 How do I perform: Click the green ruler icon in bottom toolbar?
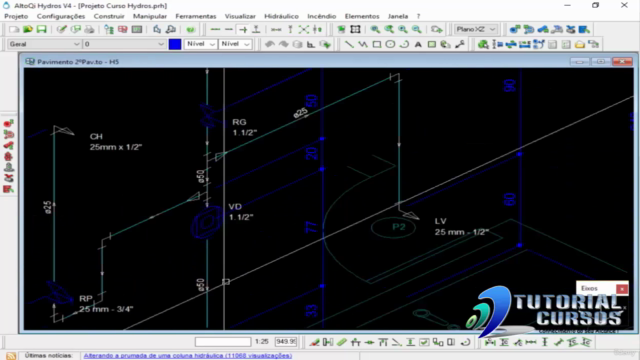tap(342, 342)
